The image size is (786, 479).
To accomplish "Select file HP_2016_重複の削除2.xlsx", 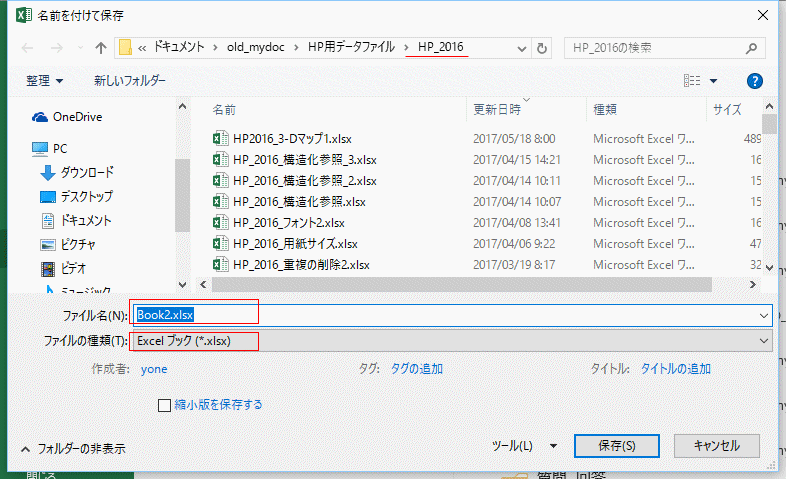I will pyautogui.click(x=302, y=265).
